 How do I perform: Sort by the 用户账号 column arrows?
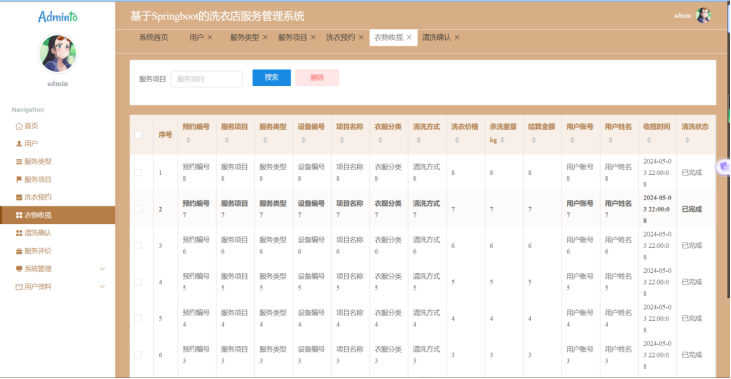572,140
